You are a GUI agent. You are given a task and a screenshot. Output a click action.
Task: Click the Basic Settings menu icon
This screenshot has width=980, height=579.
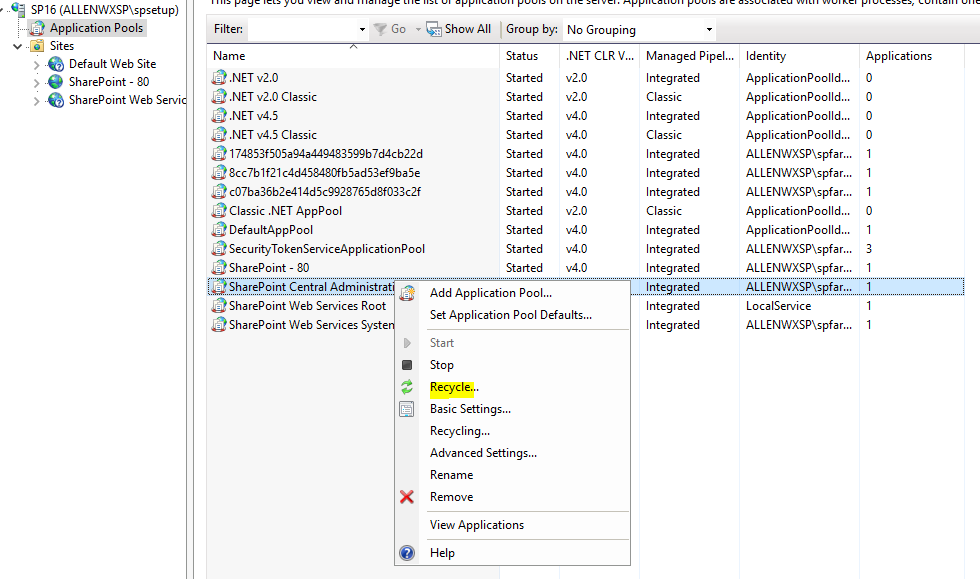tap(407, 410)
